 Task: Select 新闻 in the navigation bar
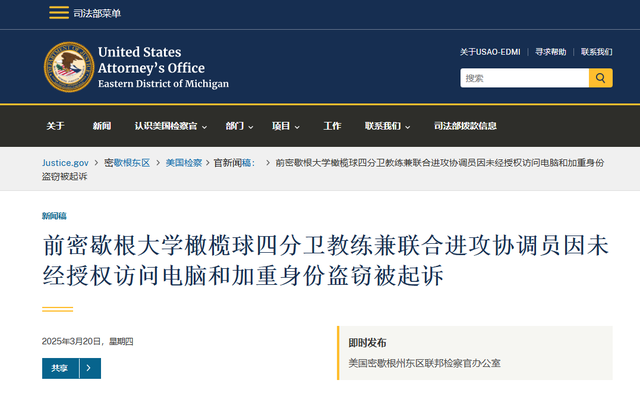coord(102,126)
